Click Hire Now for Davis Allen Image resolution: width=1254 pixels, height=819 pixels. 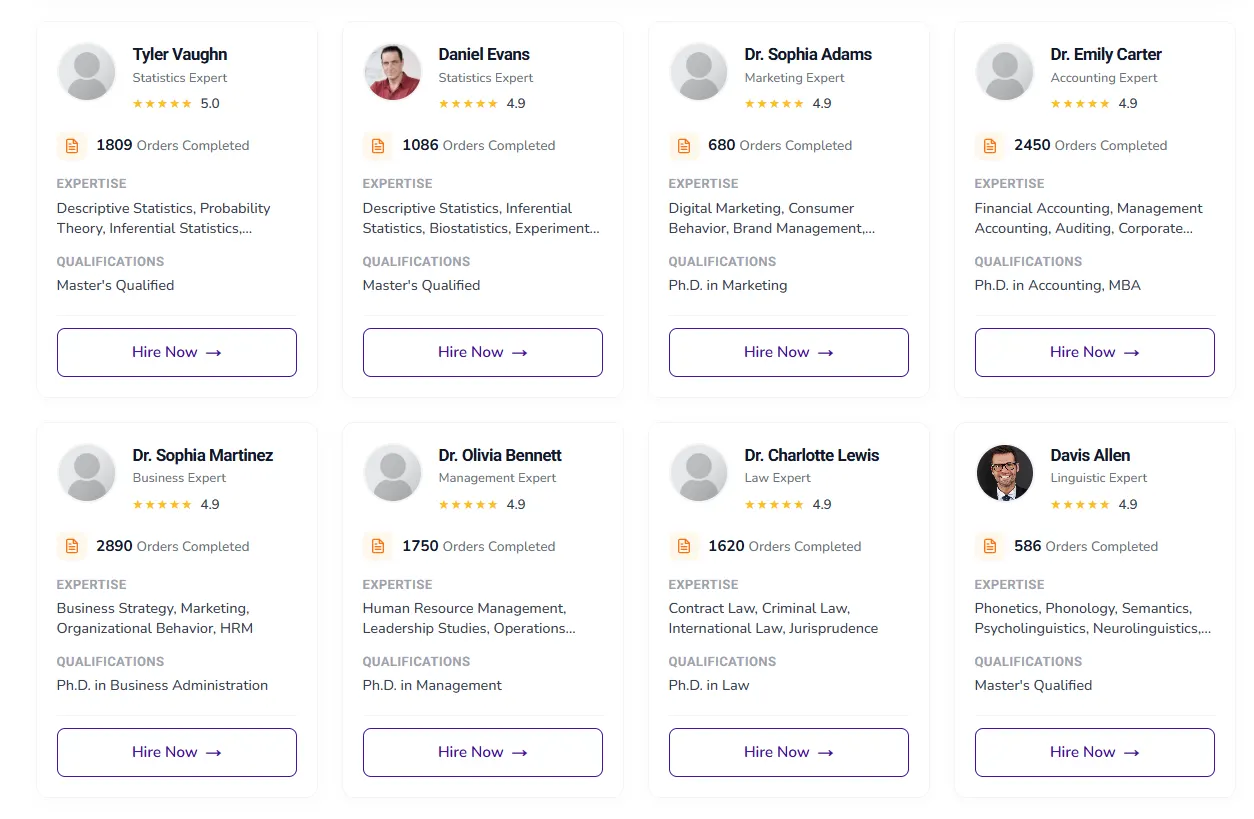(1095, 752)
